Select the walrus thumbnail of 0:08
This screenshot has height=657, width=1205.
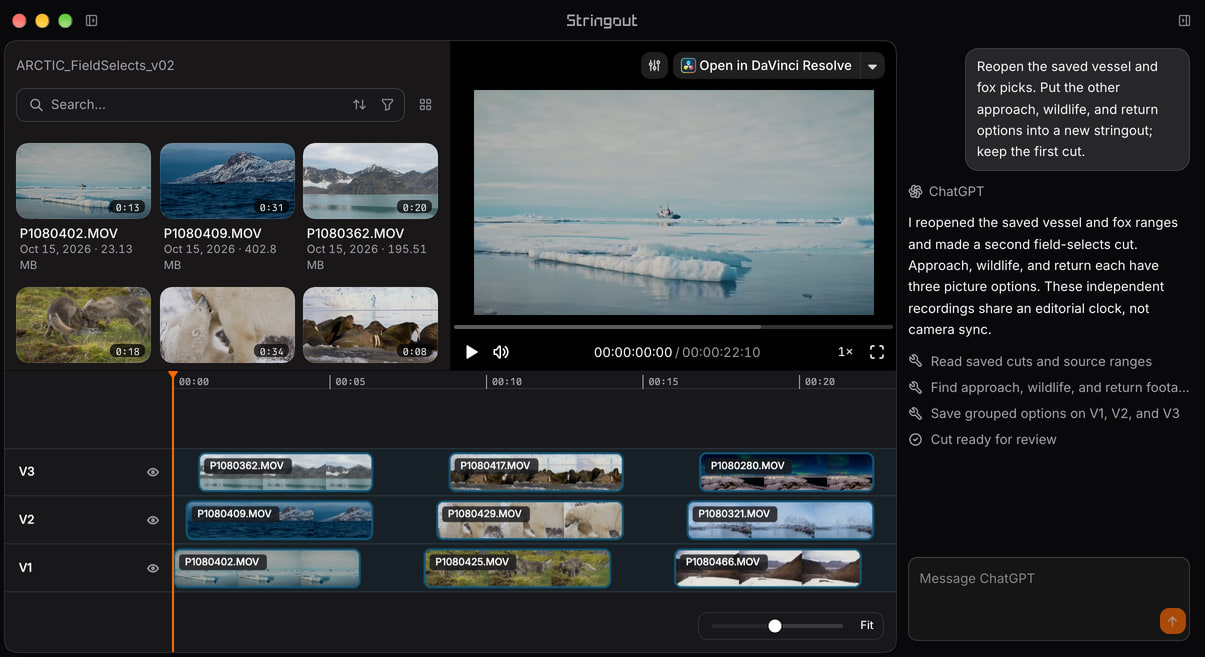click(x=370, y=325)
